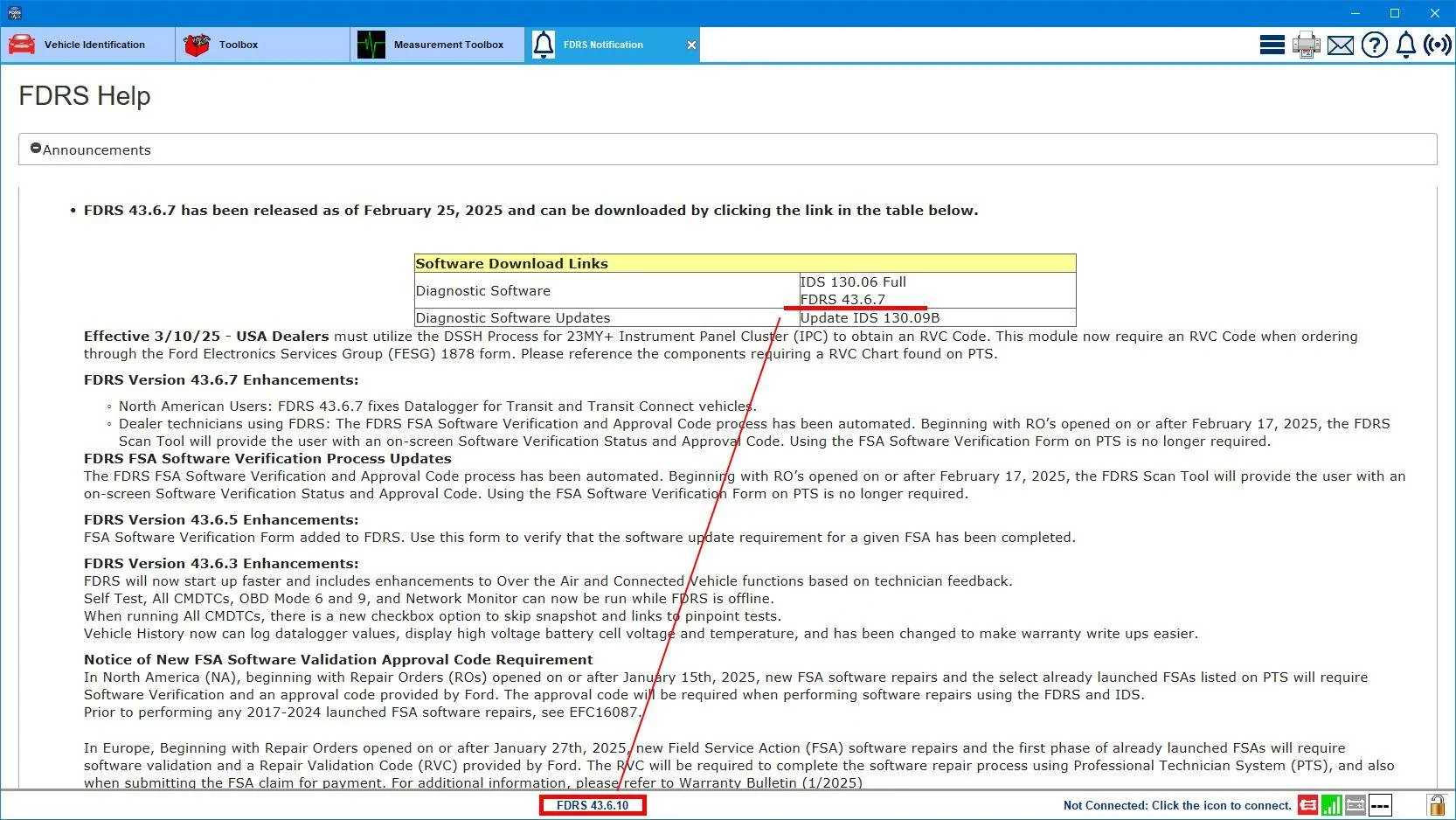Open the envelope mail icon
1456x820 pixels.
(1340, 45)
